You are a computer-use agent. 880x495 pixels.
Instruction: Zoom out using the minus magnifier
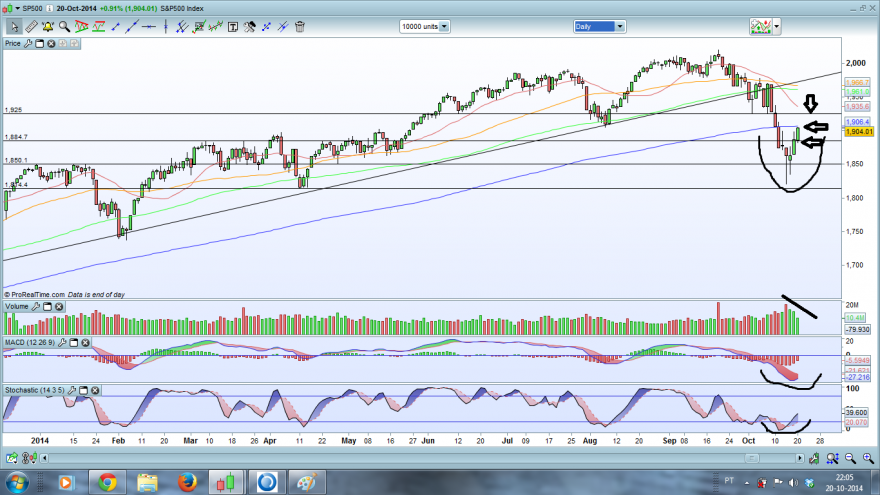(850, 459)
